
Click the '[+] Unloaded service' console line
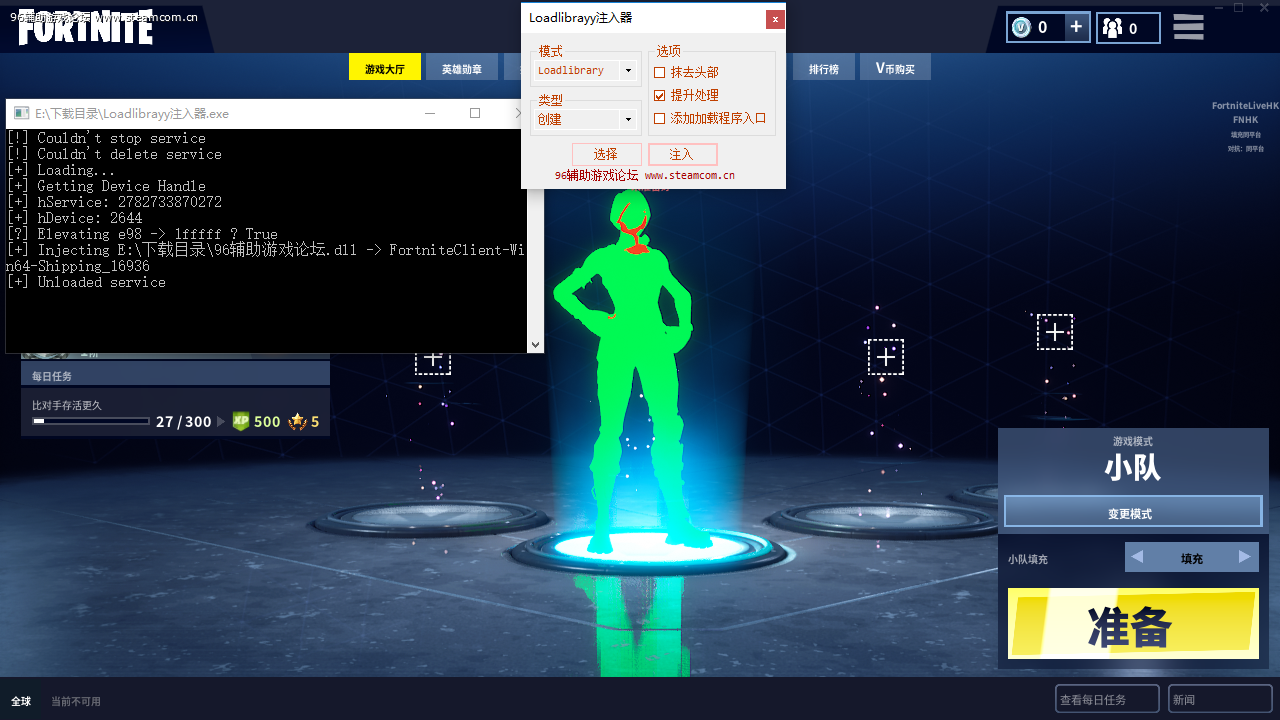86,282
